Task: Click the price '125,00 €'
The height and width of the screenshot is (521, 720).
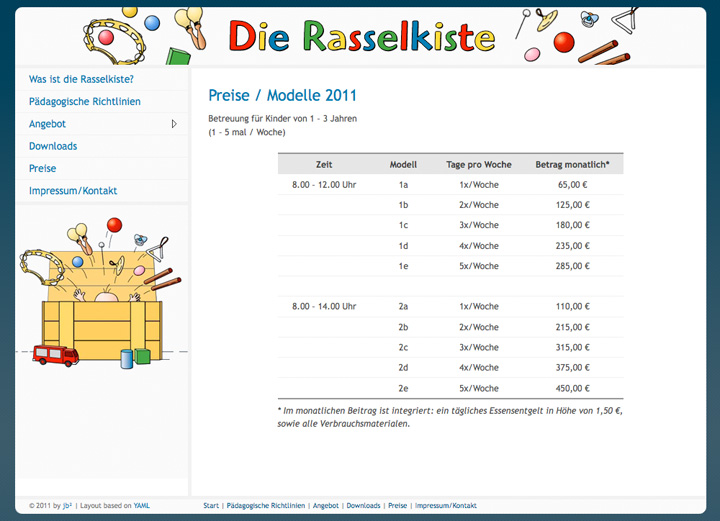Action: (x=572, y=205)
